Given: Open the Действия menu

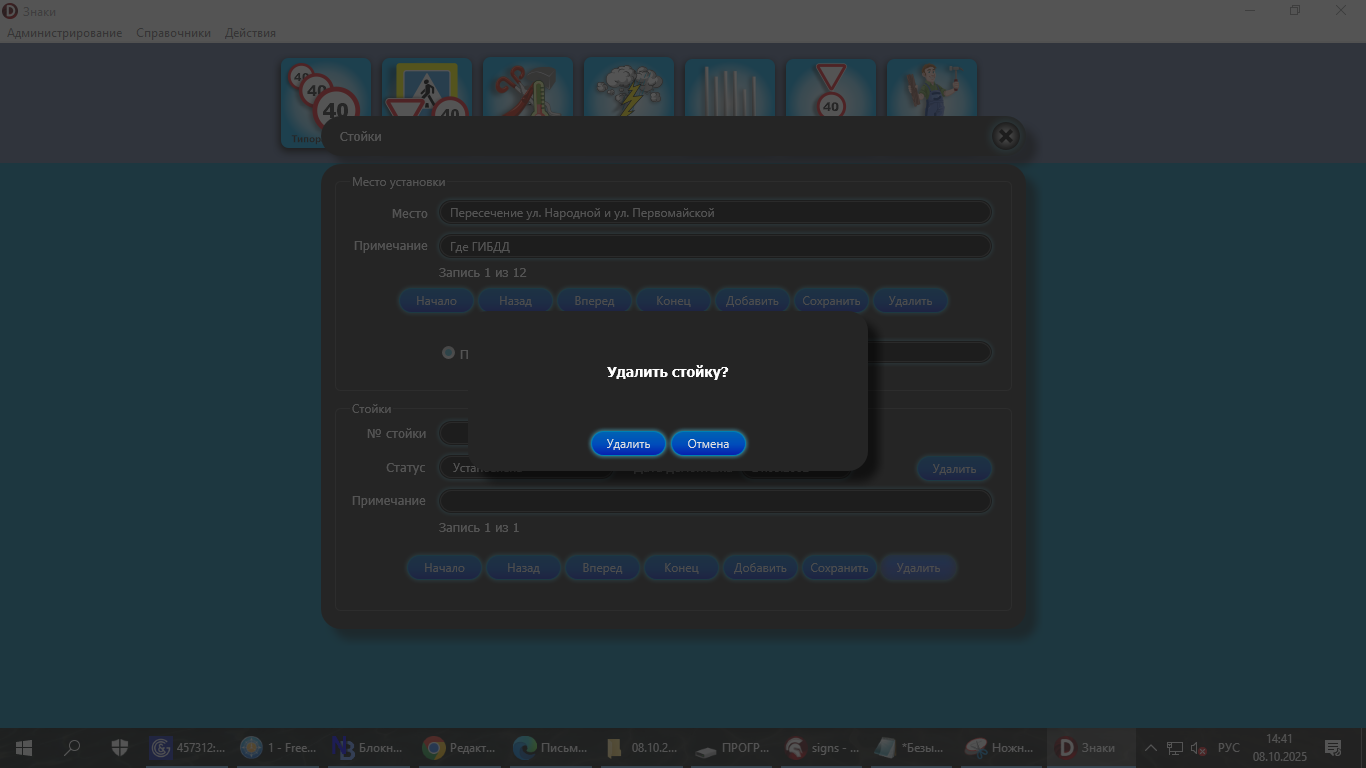Looking at the screenshot, I should coord(250,33).
